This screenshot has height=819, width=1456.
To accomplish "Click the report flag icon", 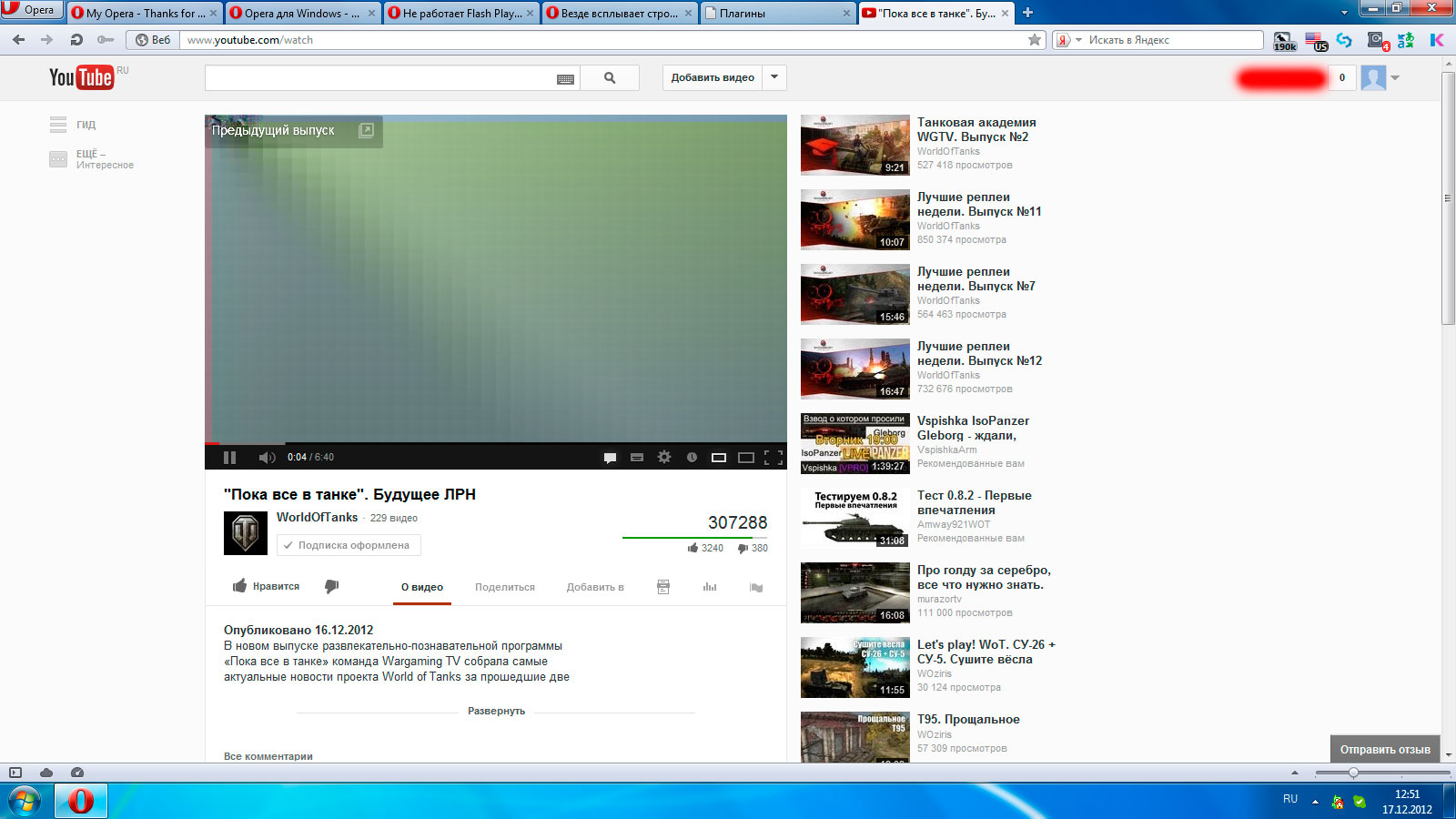I will point(756,587).
